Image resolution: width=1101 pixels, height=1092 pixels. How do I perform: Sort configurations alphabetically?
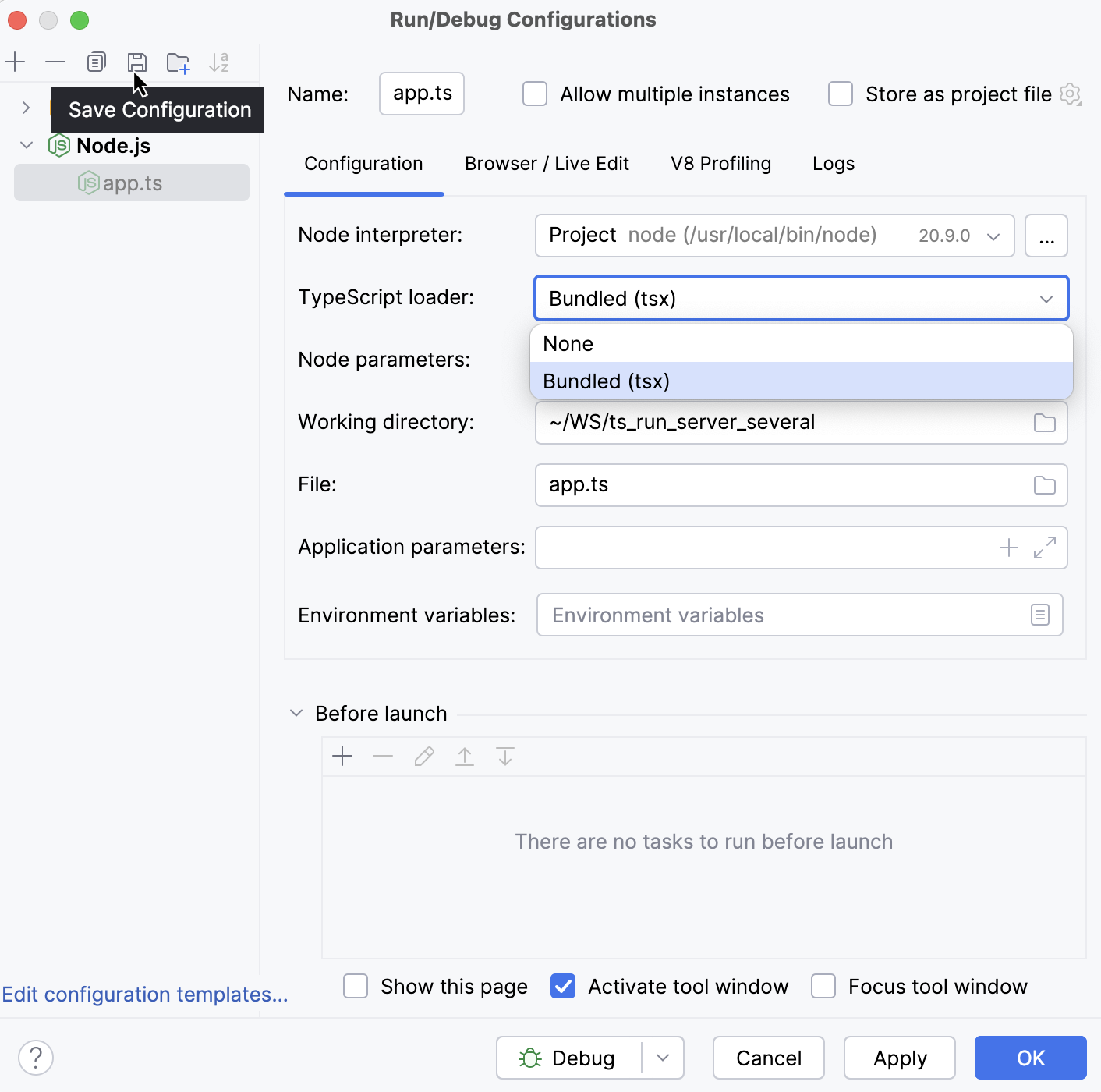219,62
